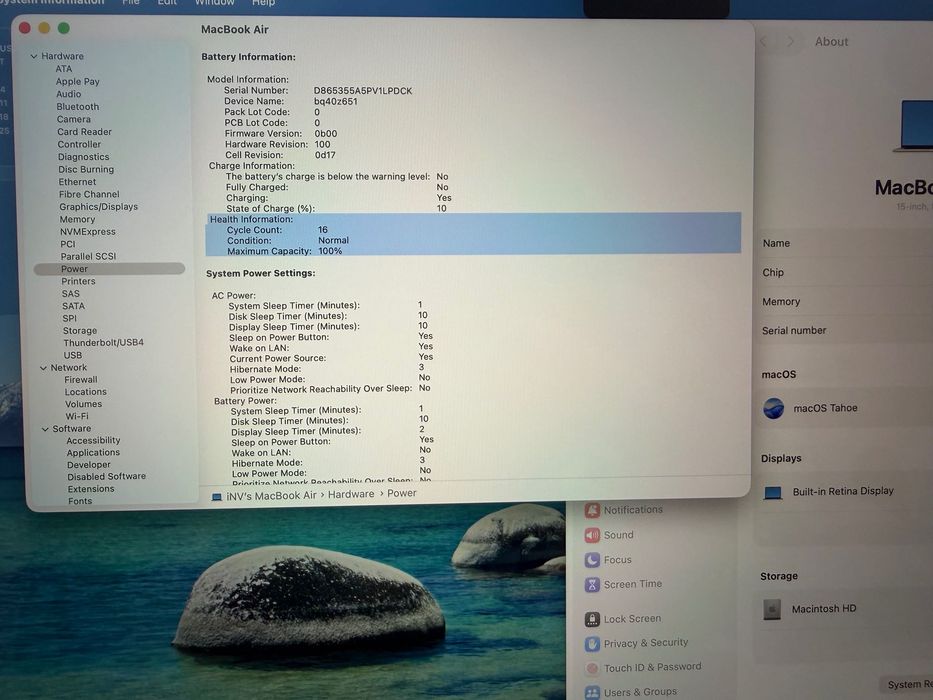Image resolution: width=933 pixels, height=700 pixels.
Task: Click Power in the bottom path bar
Action: tap(402, 493)
